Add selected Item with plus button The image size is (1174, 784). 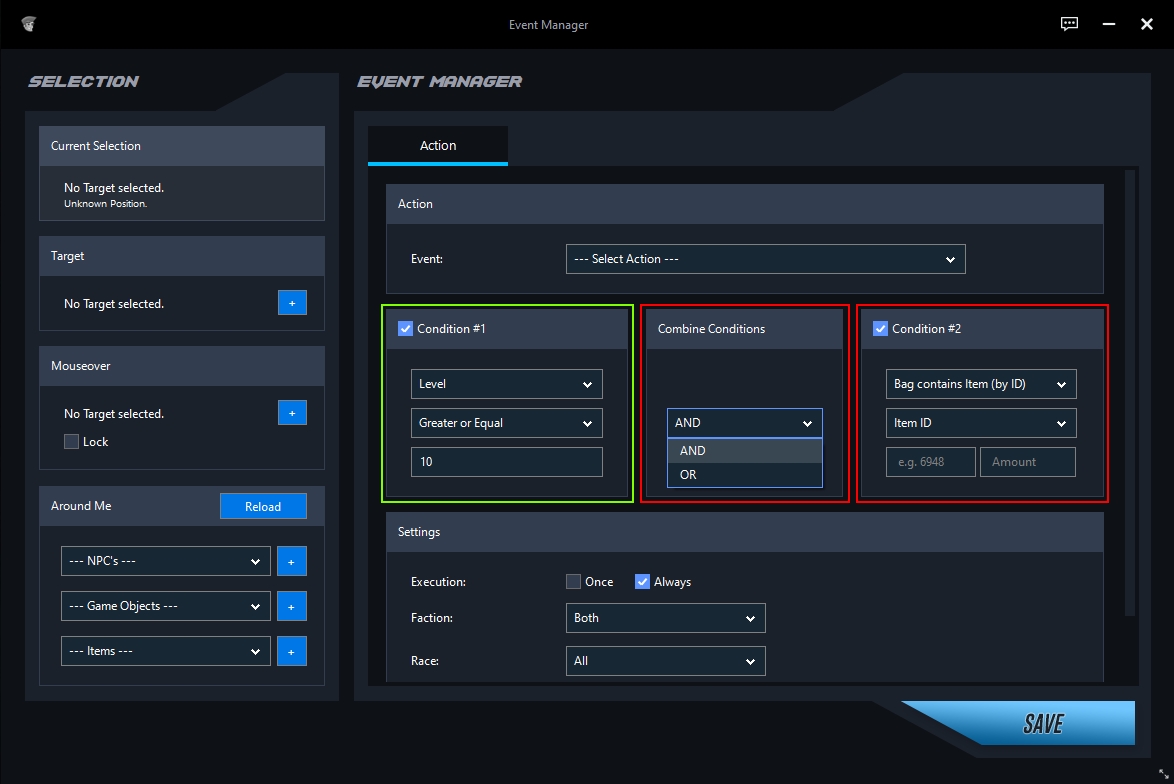pos(292,651)
